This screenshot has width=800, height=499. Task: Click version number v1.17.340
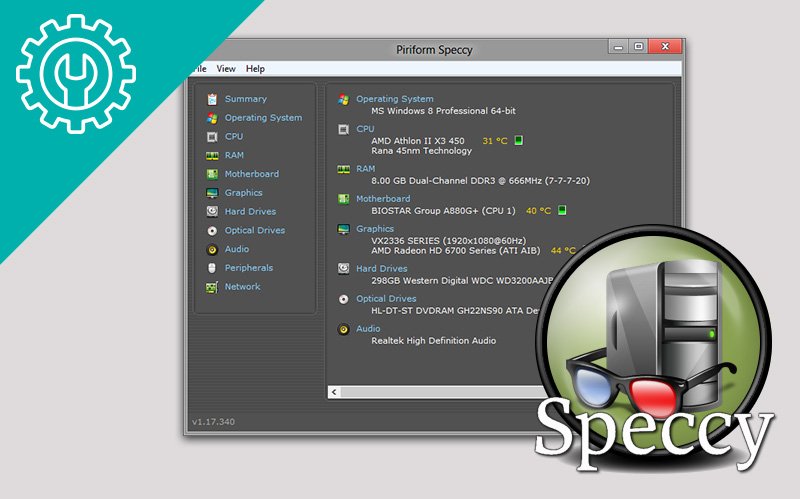click(x=213, y=422)
